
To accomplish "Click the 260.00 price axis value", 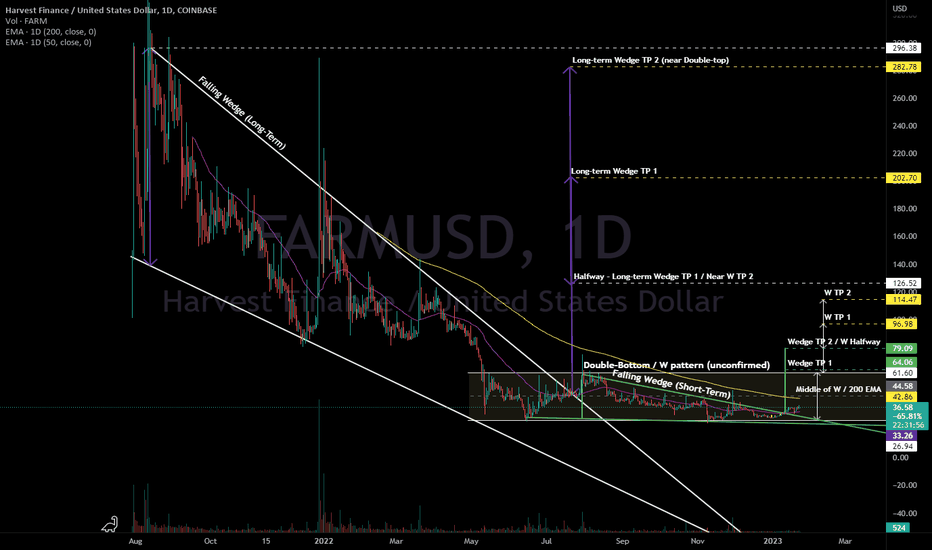I will coord(904,98).
